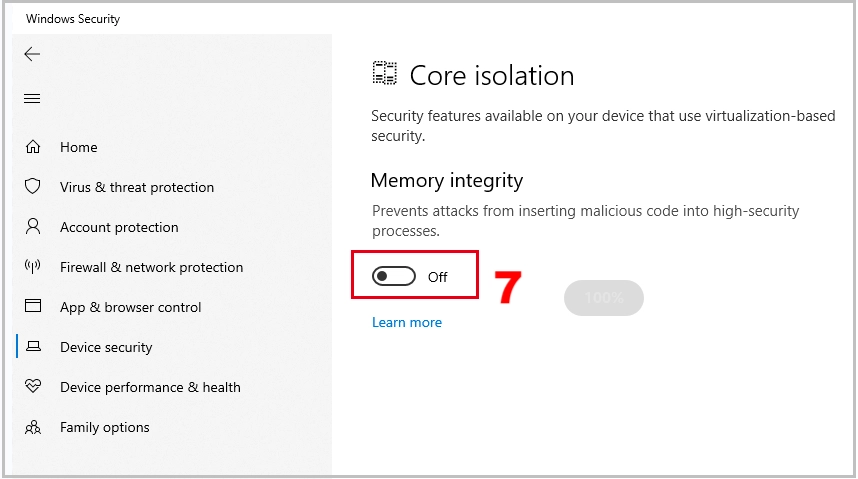Screen dimensions: 858x479
Task: Open the Learn more link
Action: coord(407,322)
